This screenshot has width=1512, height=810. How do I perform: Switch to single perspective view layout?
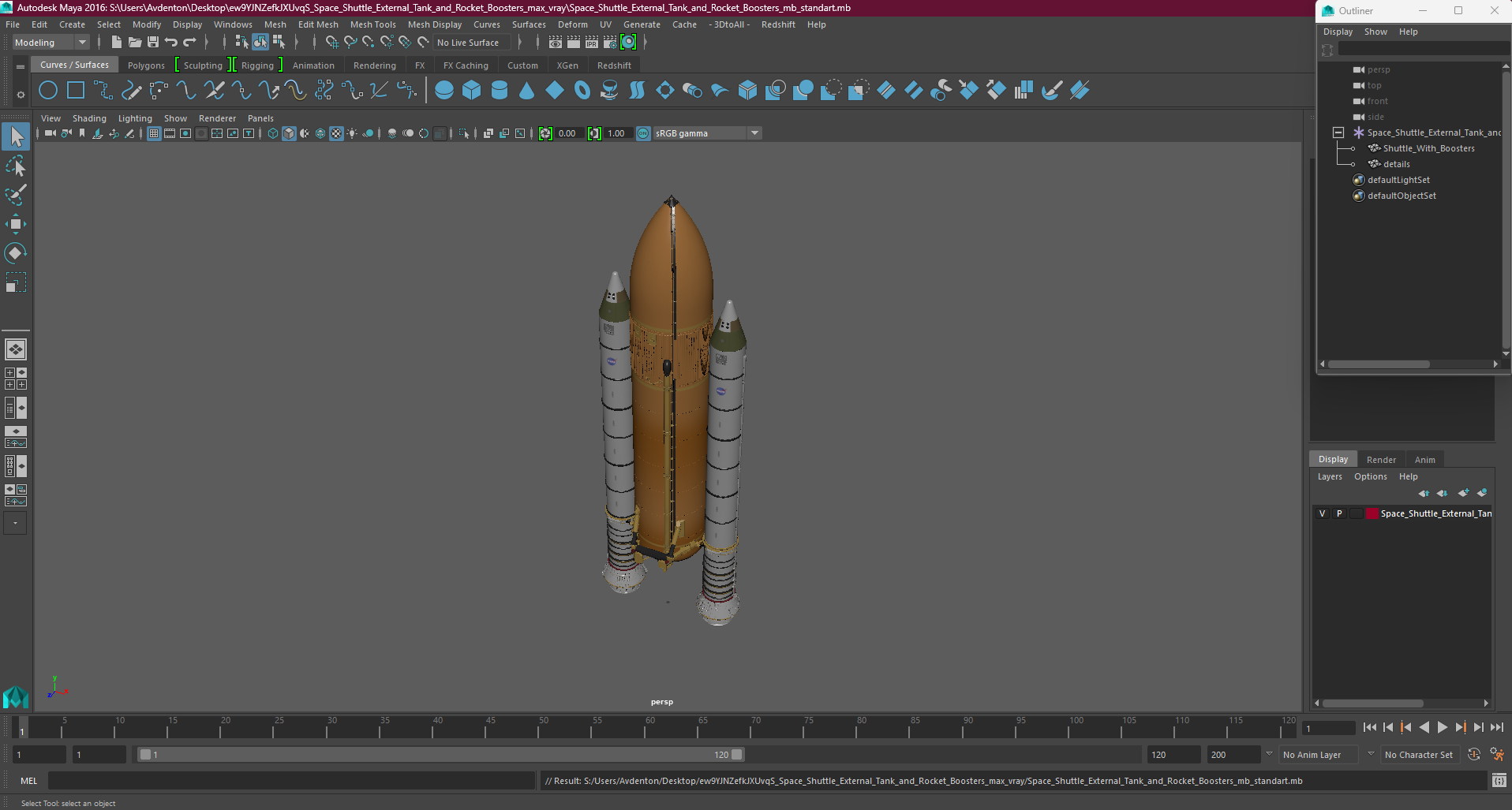pos(16,349)
